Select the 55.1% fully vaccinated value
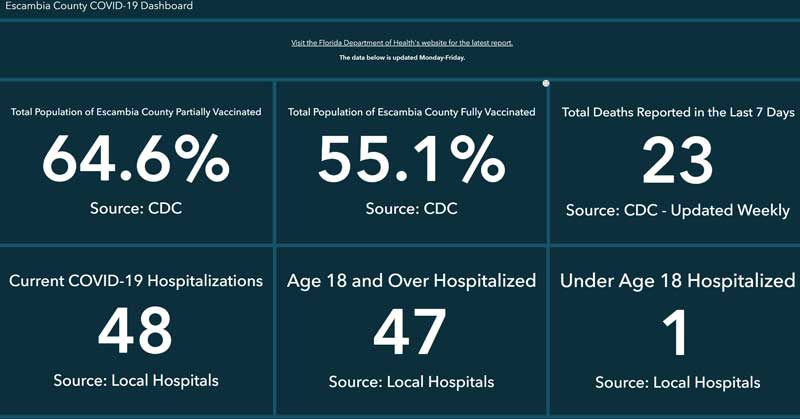The image size is (800, 419). [411, 159]
